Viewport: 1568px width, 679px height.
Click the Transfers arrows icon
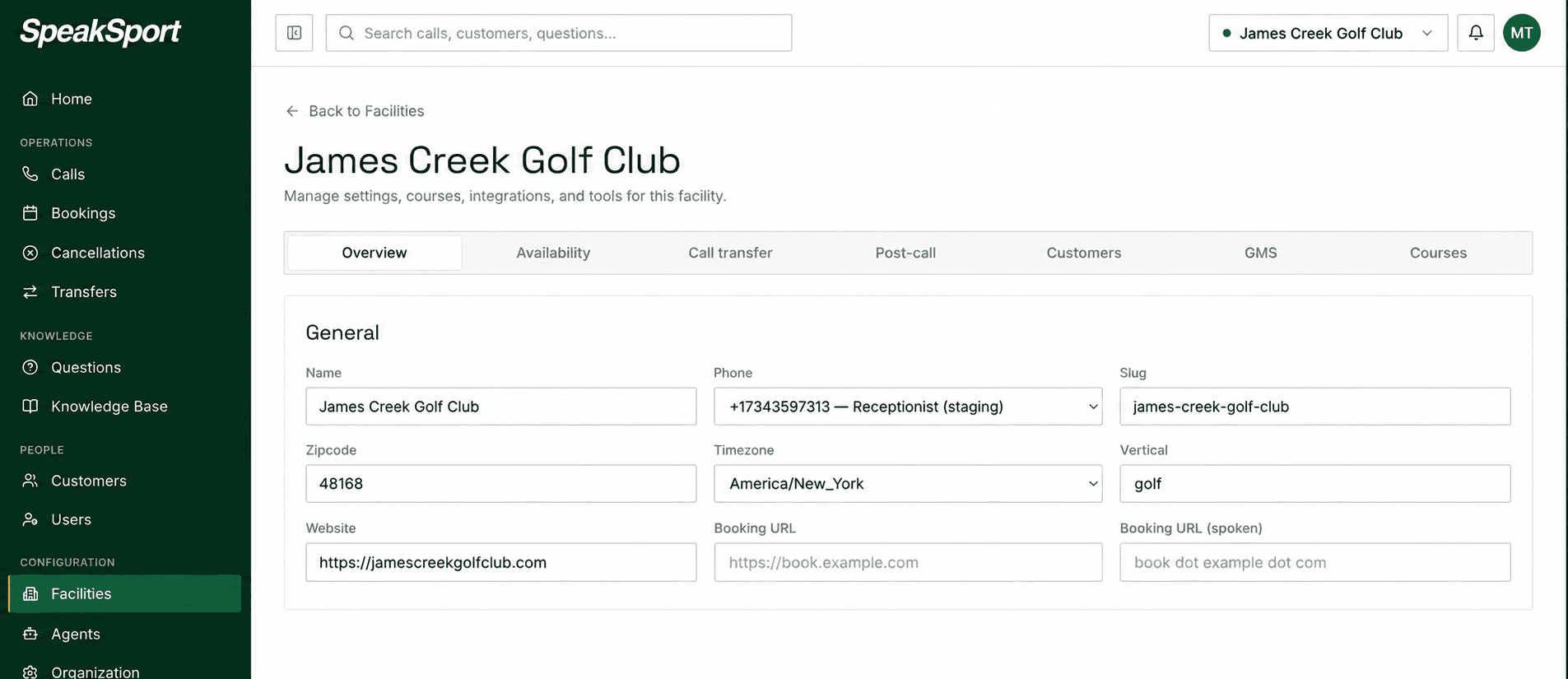point(30,292)
